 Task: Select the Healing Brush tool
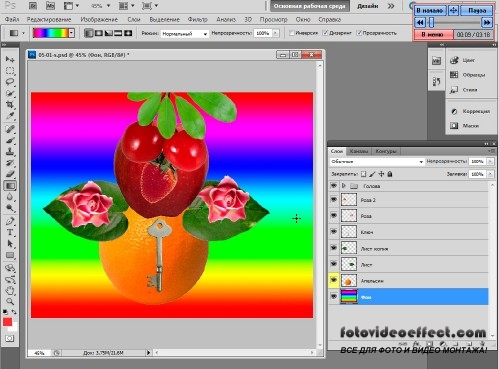click(10, 129)
